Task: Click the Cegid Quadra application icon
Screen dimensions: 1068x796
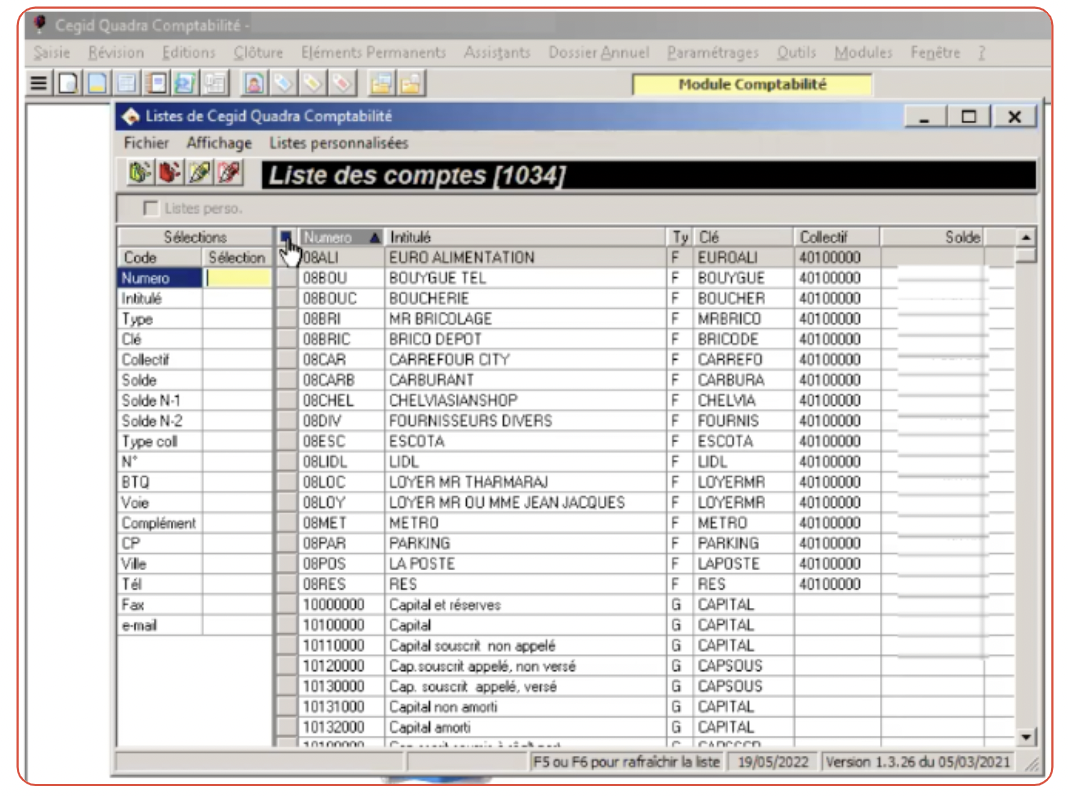Action: coord(40,25)
